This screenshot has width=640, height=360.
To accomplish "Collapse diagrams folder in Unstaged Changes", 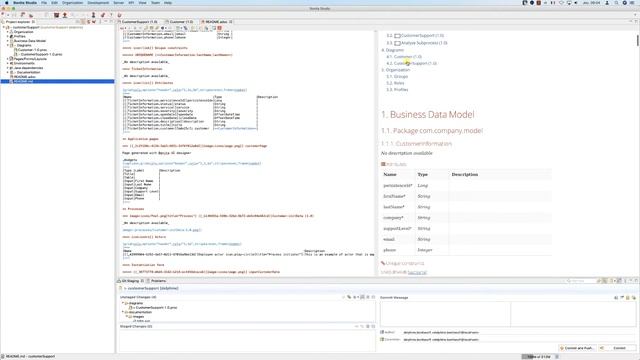I will click(122, 303).
